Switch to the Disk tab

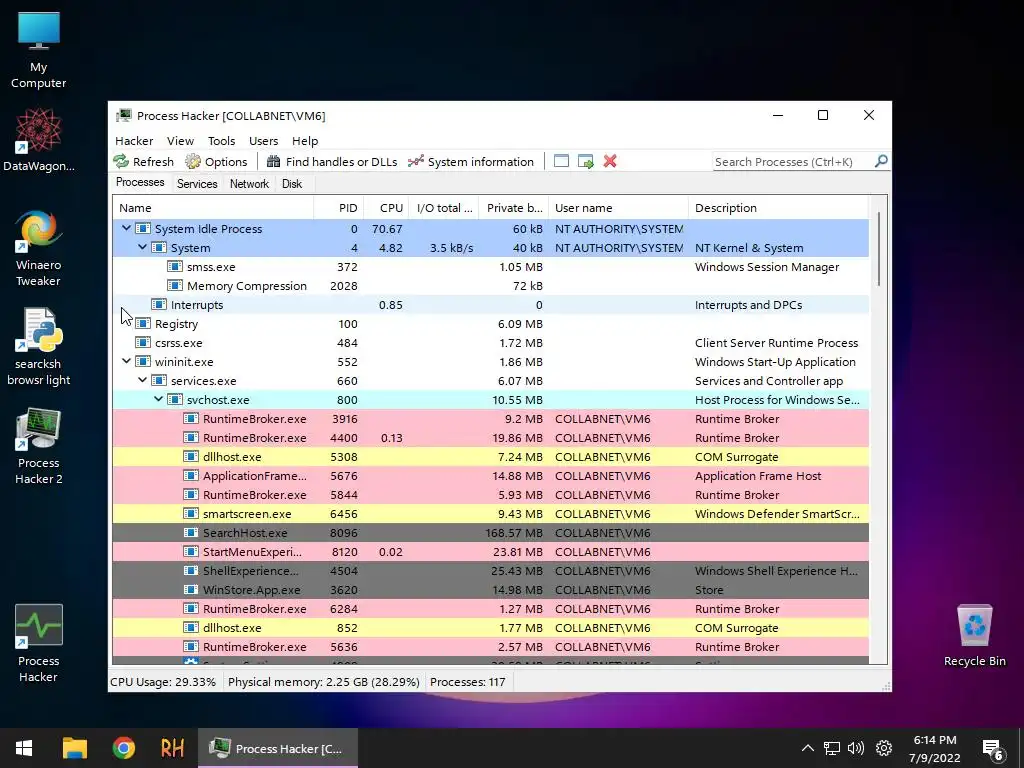(292, 184)
